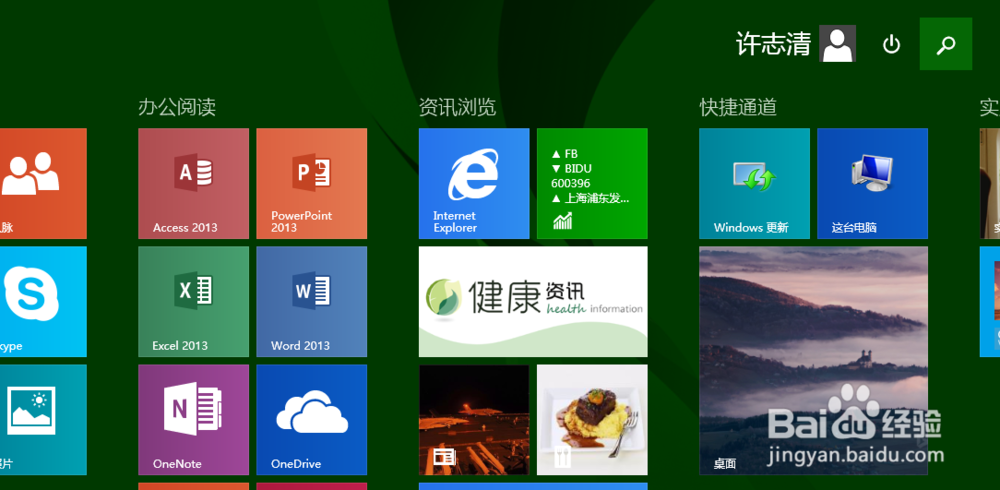Launch the Skype tile
This screenshot has width=1000, height=490.
43,301
